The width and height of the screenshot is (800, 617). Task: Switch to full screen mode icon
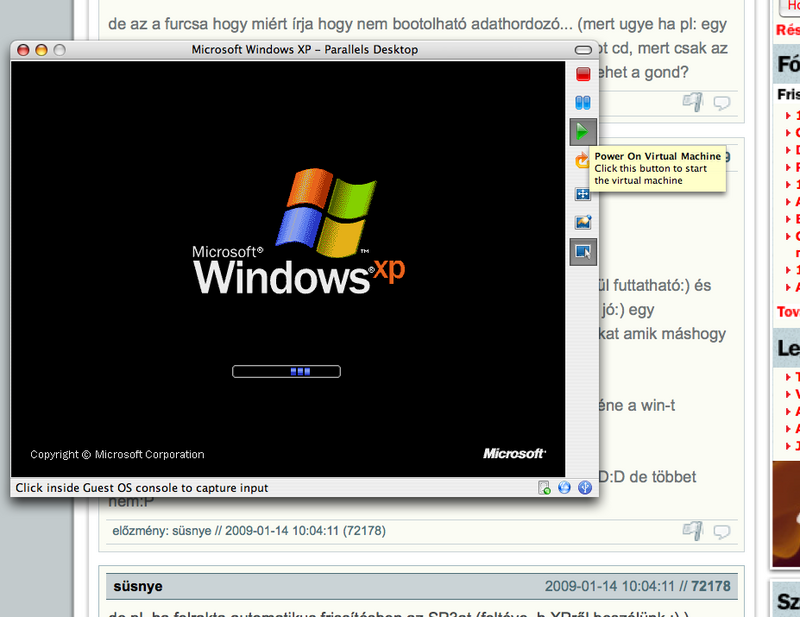[x=583, y=194]
